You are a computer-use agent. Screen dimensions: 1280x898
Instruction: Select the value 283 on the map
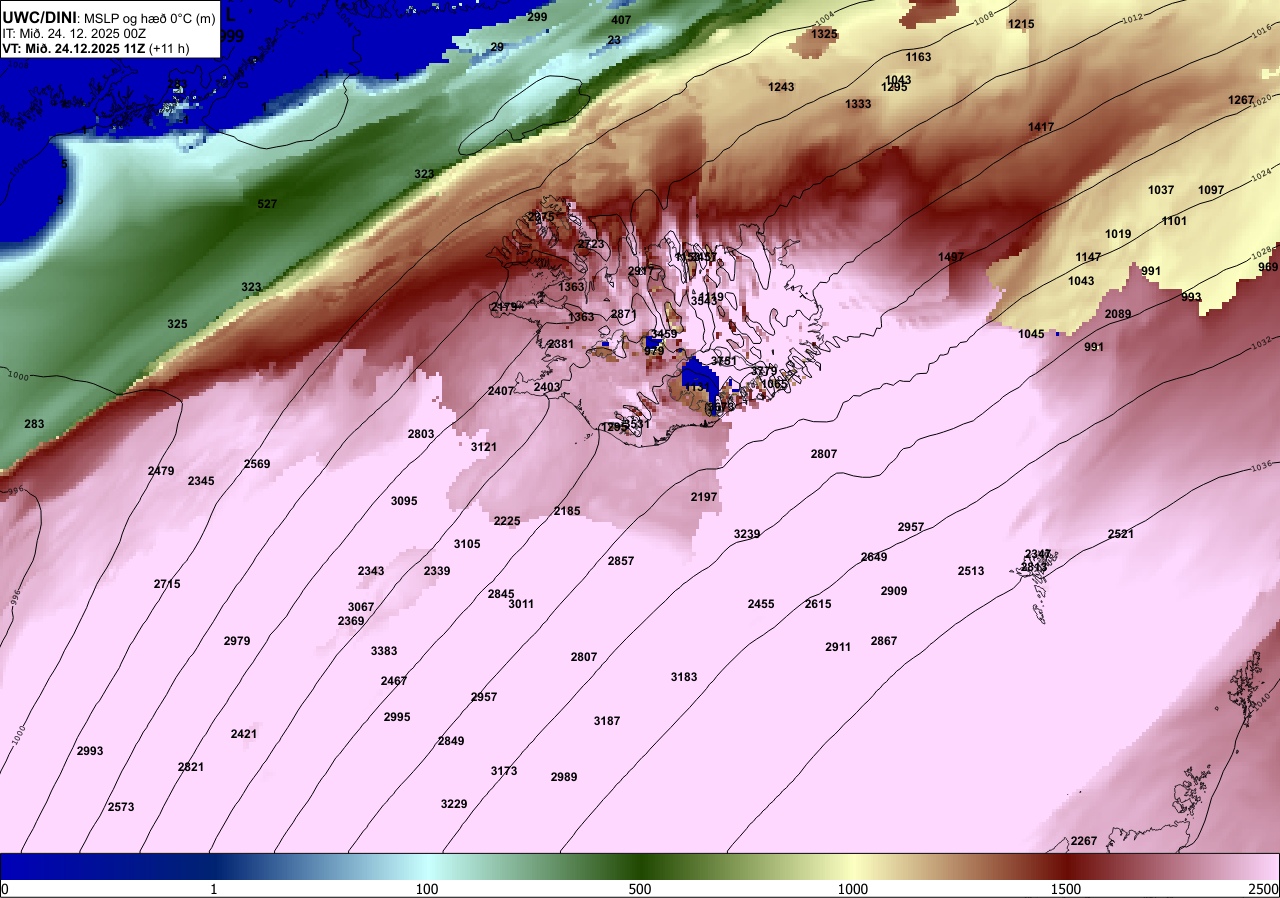tap(34, 424)
